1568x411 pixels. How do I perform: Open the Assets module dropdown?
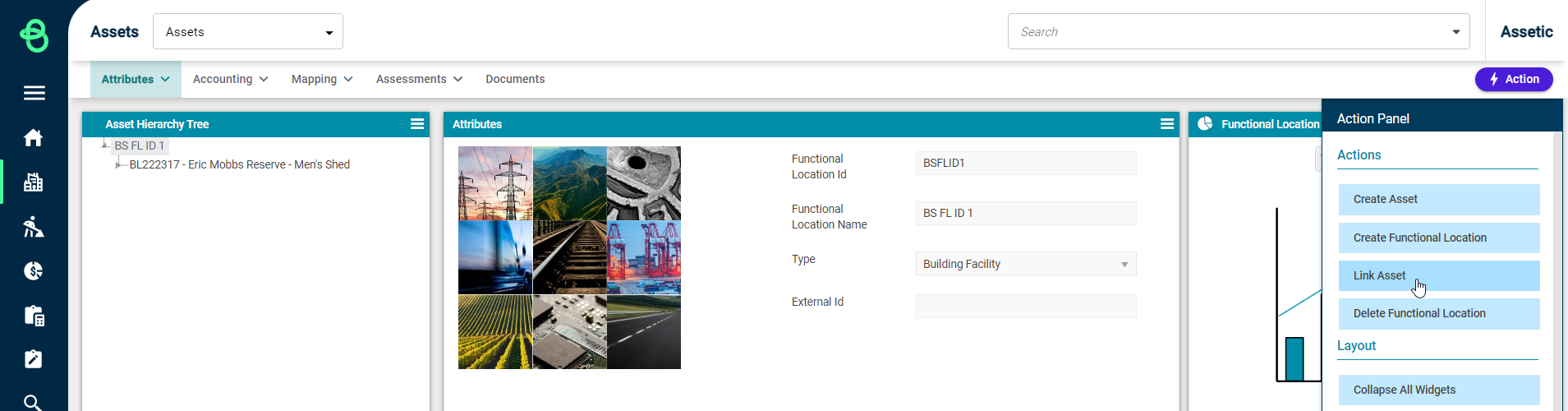(x=248, y=31)
